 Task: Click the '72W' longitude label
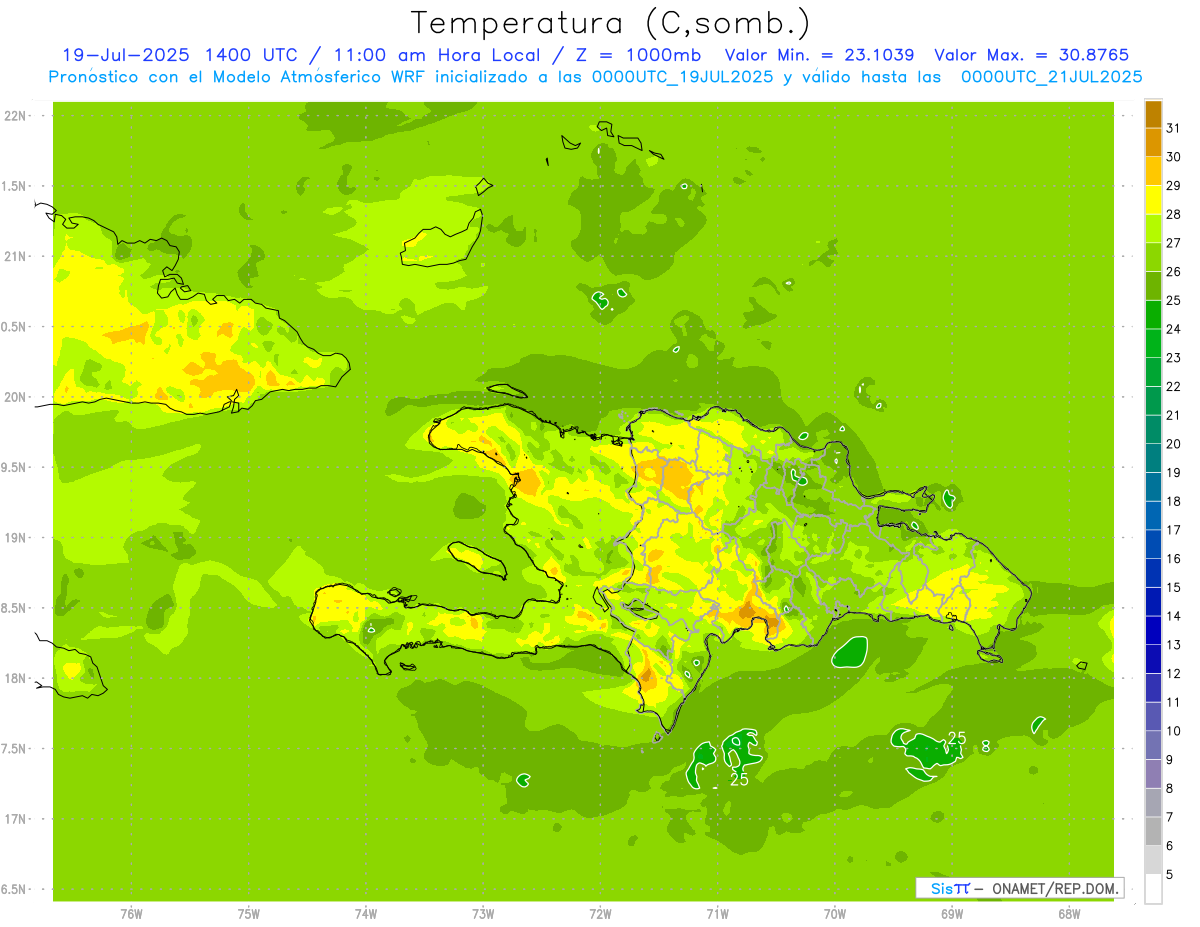click(x=600, y=914)
